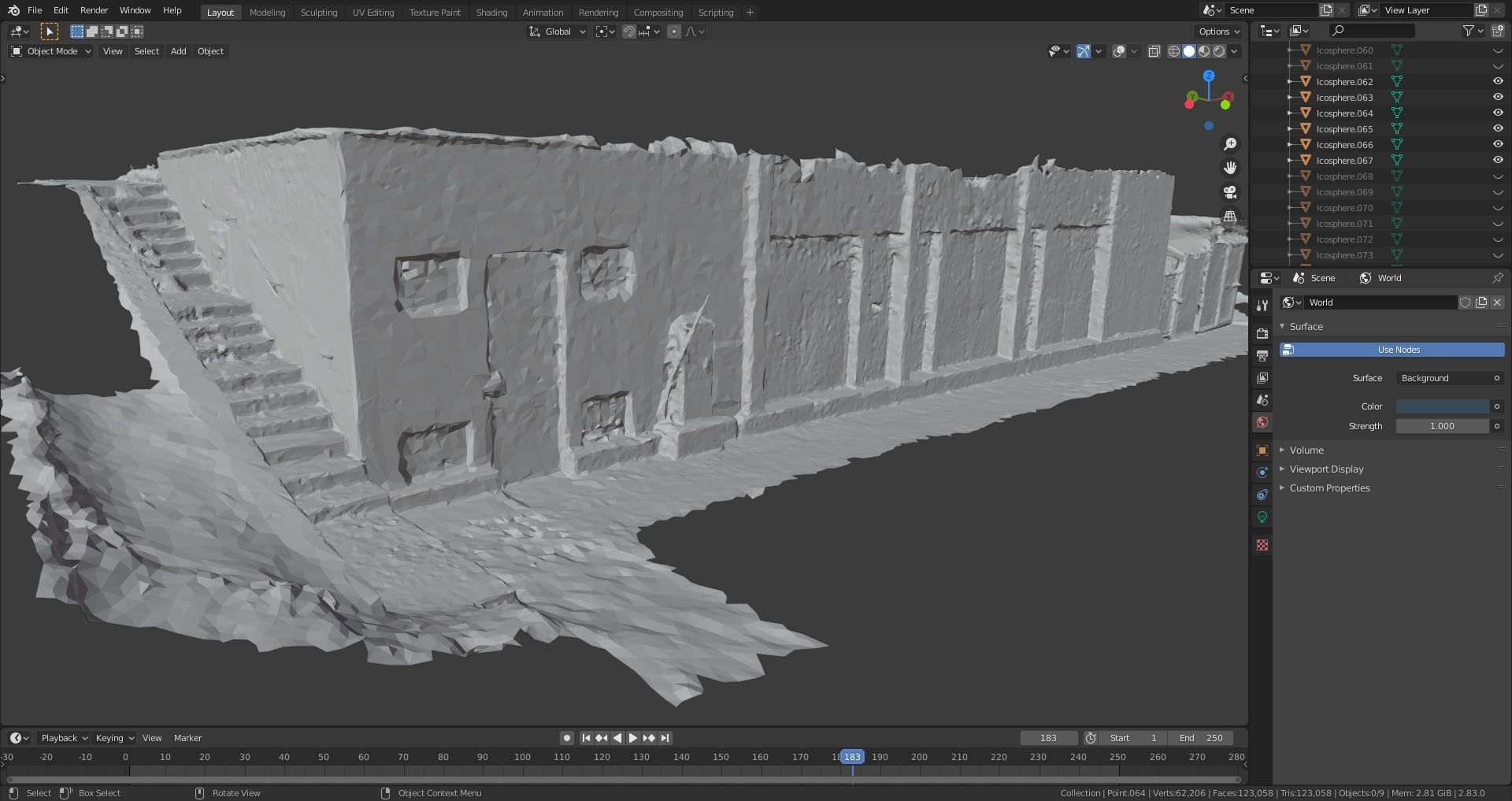Image resolution: width=1512 pixels, height=801 pixels.
Task: Click the End frame field
Action: click(x=1200, y=738)
